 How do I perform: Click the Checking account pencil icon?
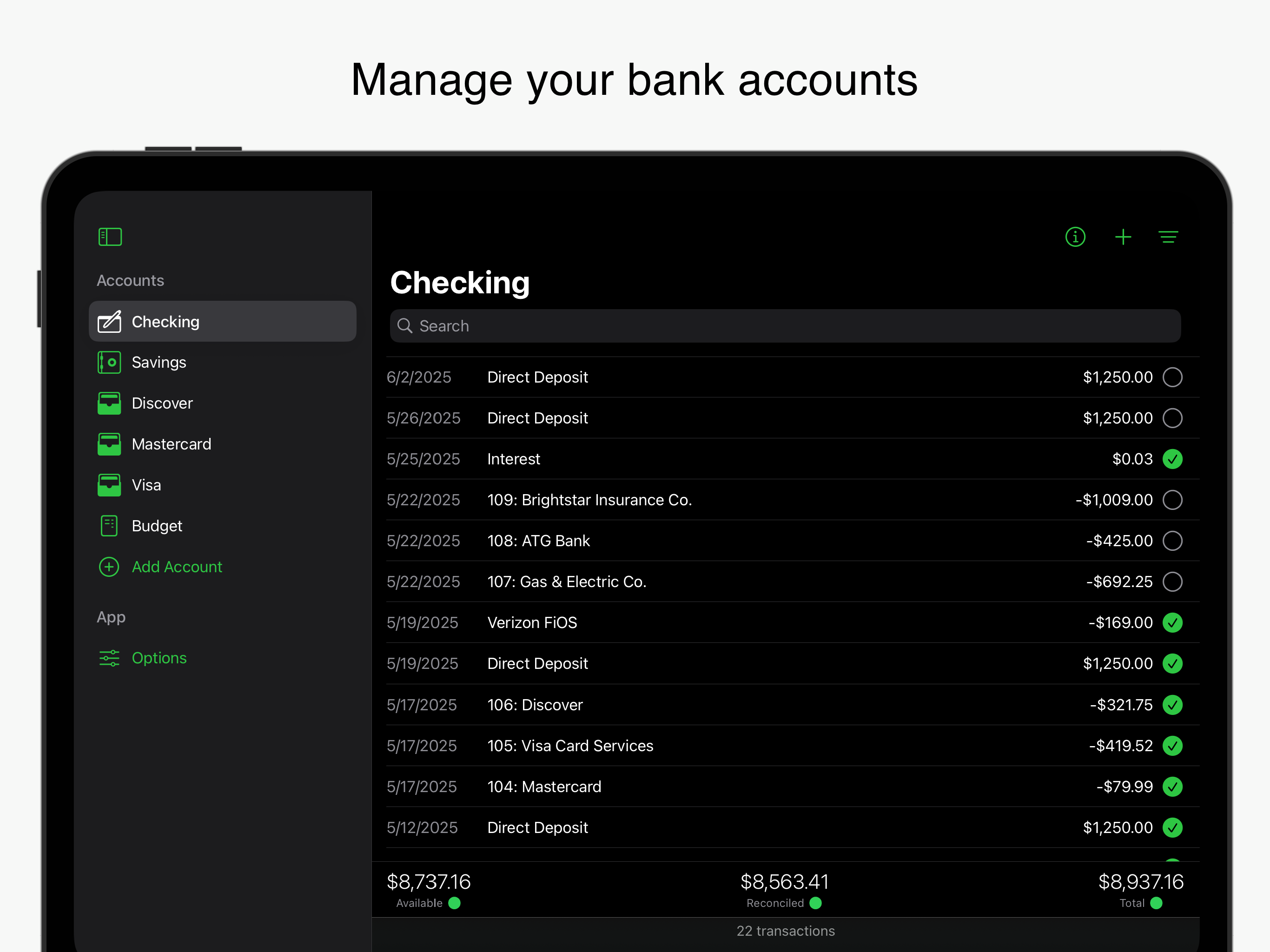[x=109, y=322]
